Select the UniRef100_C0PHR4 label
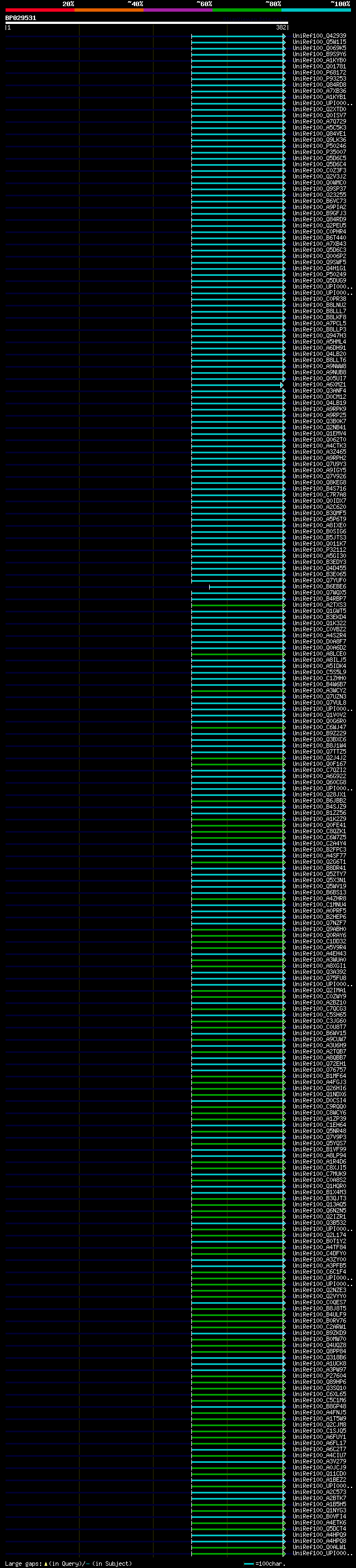Viewport: 356px width, 1568px height. point(319,231)
